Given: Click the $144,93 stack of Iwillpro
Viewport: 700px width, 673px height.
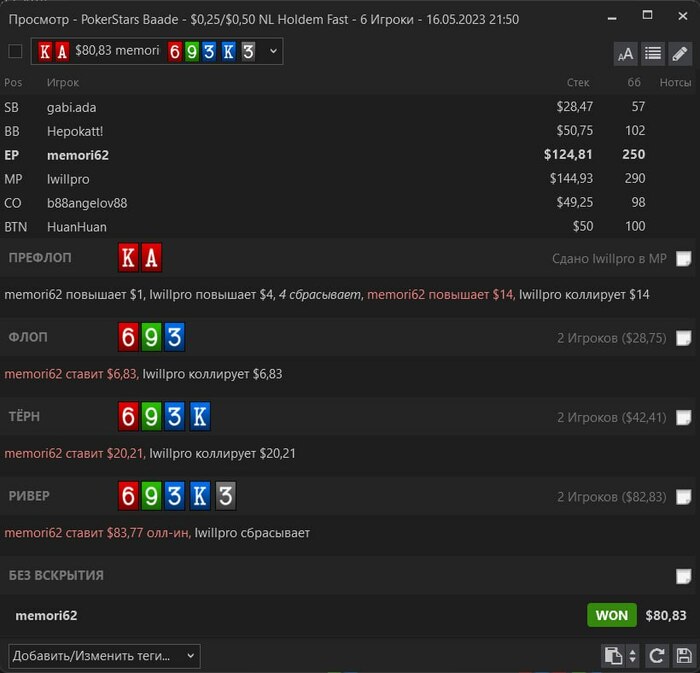Looking at the screenshot, I should 571,179.
